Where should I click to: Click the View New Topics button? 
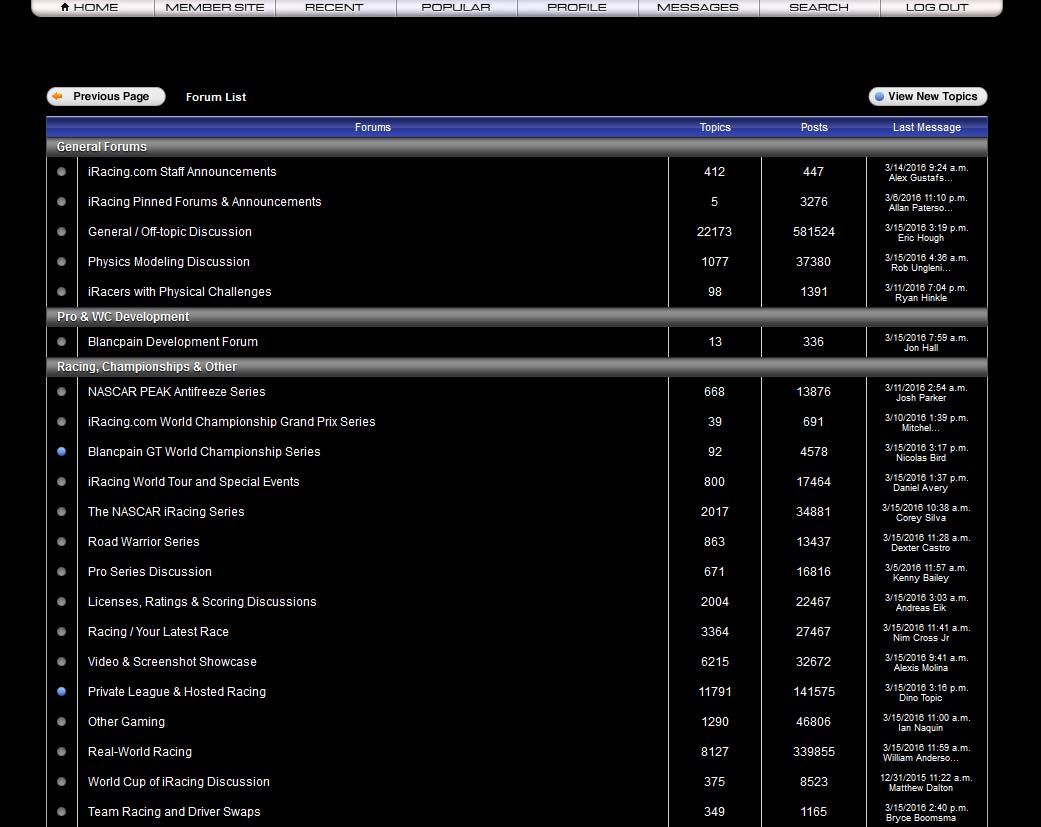[927, 96]
